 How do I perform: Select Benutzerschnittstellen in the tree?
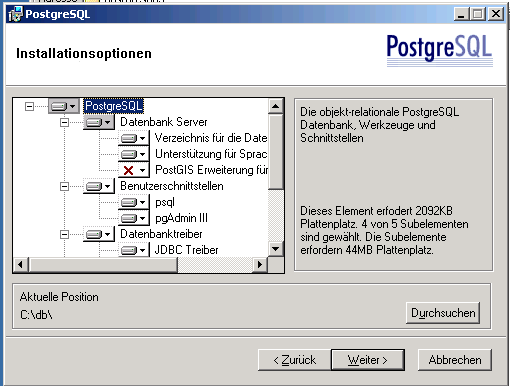pos(172,186)
